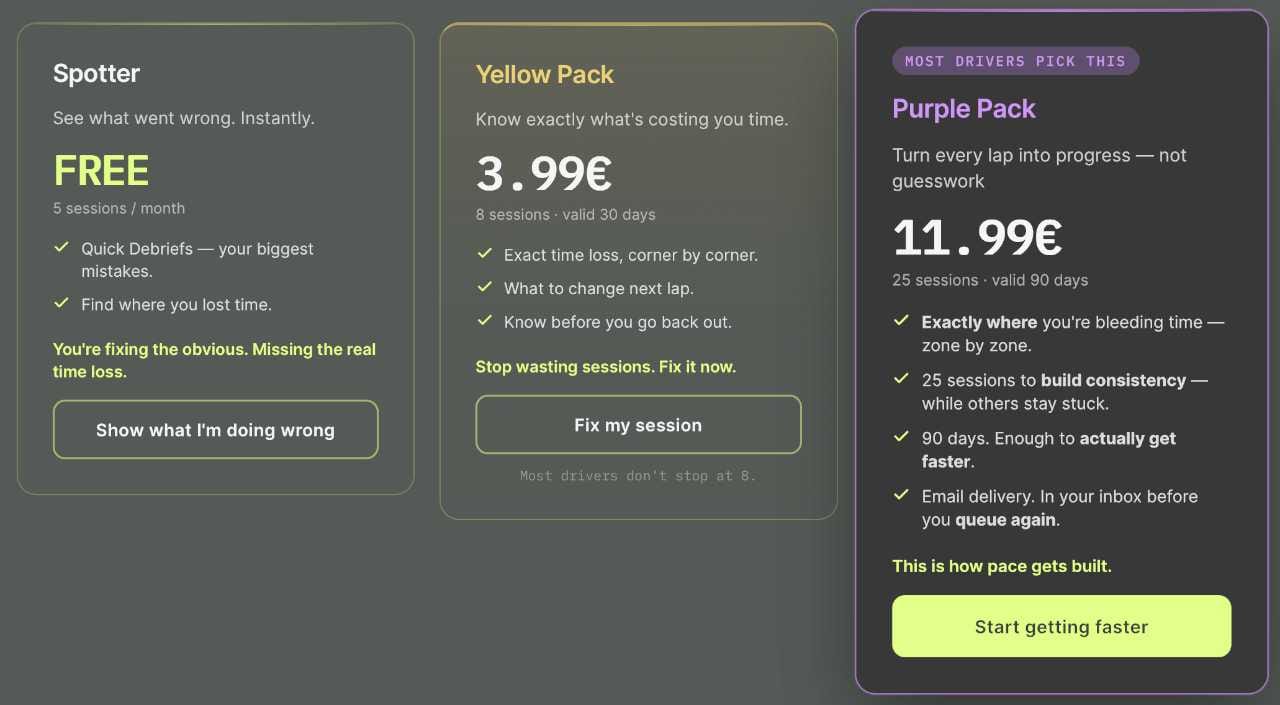Click checkmark next to "25 sessions to build consistency"

901,378
